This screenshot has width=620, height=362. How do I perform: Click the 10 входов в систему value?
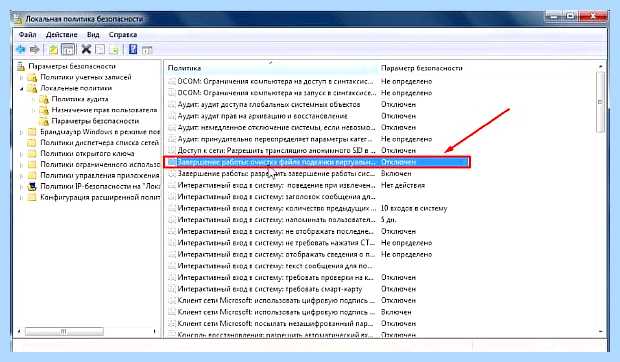pyautogui.click(x=414, y=208)
